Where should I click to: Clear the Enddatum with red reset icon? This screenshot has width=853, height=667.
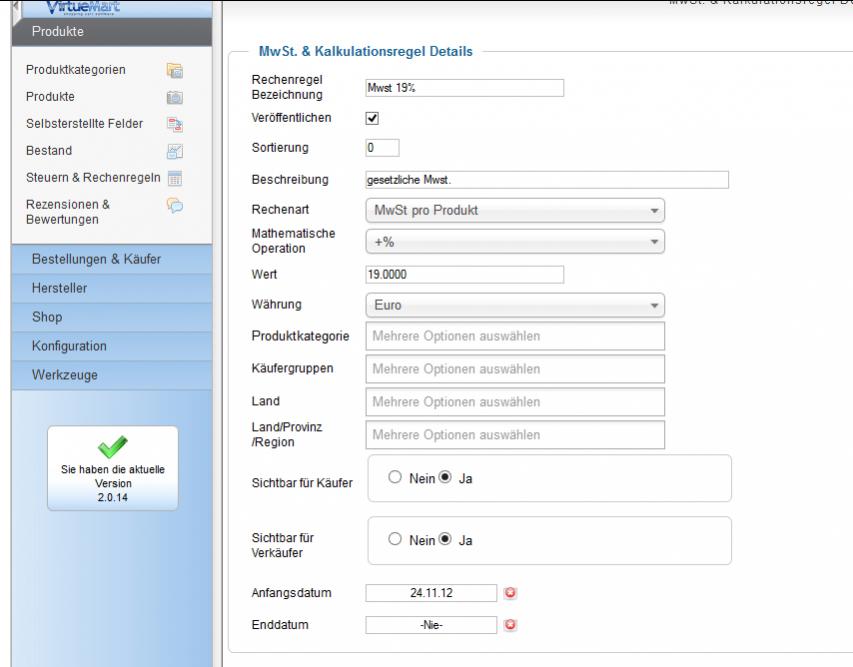tap(509, 625)
